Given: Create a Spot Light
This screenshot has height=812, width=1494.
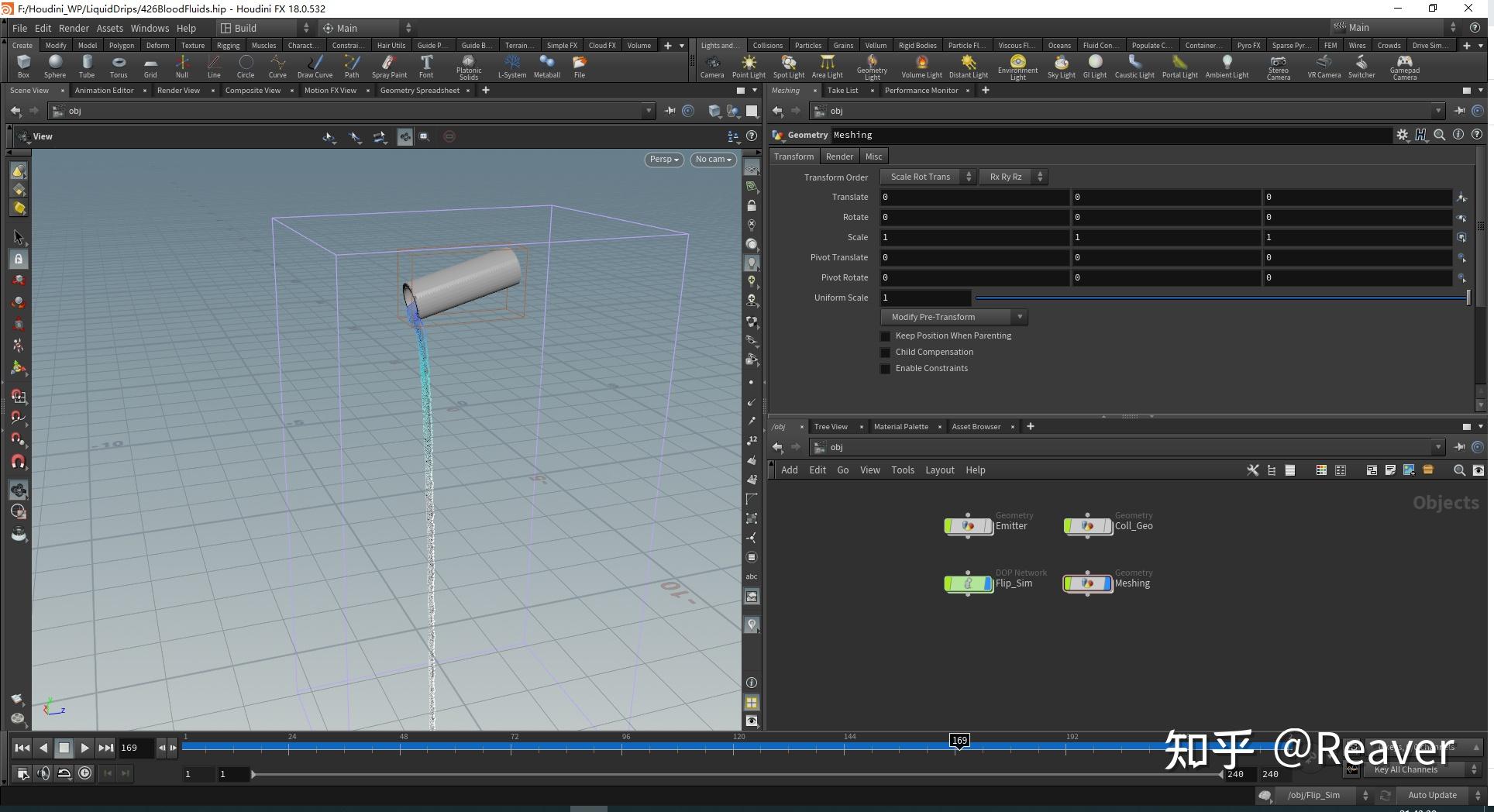Looking at the screenshot, I should click(x=788, y=66).
